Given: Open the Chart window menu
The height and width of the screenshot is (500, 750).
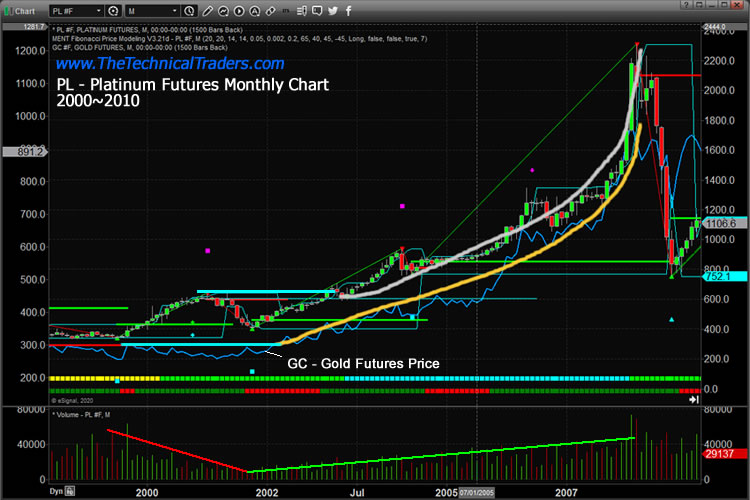Looking at the screenshot, I should 20,9.
